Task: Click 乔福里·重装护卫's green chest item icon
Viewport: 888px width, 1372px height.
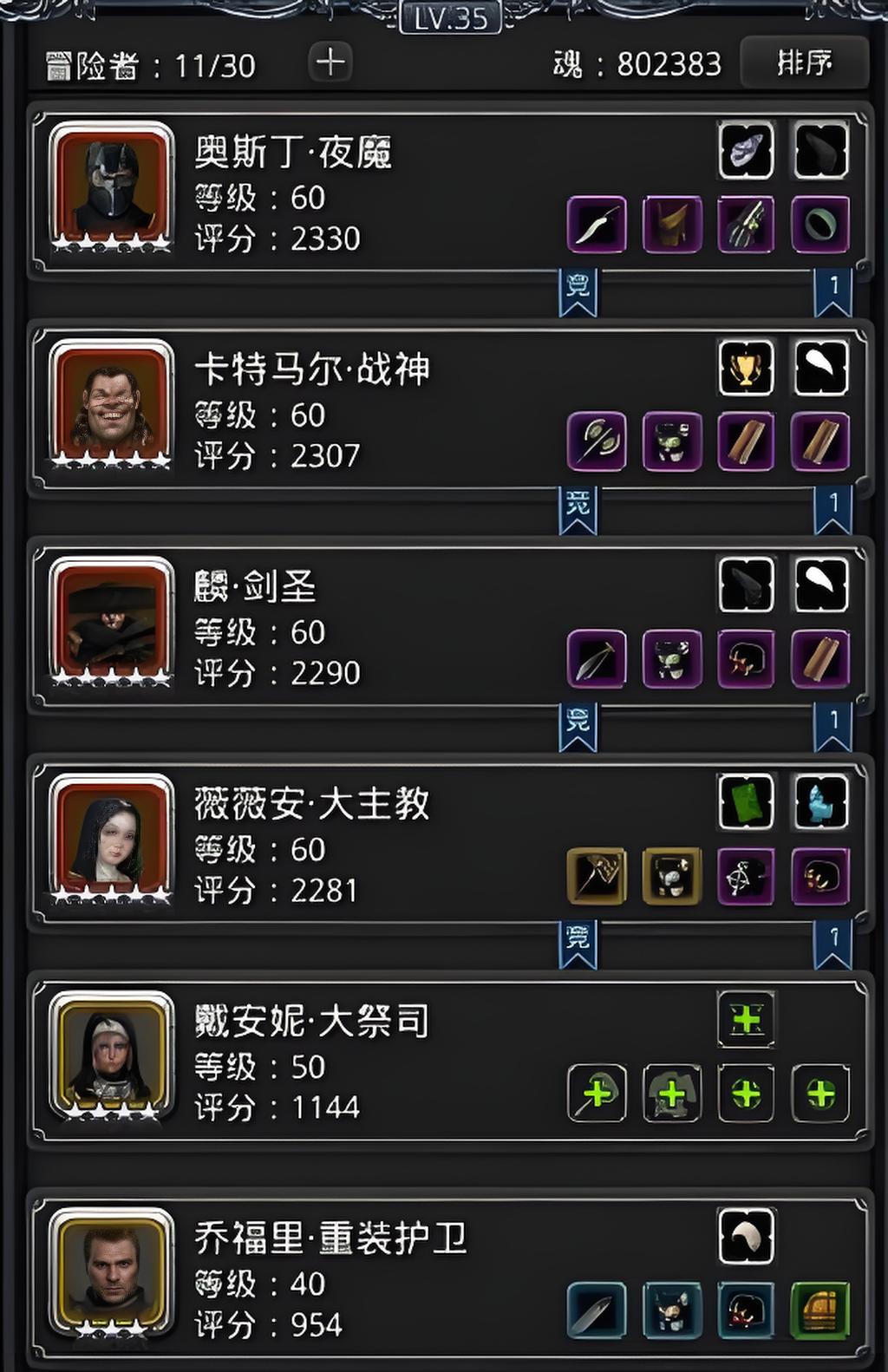Action: 820,1310
